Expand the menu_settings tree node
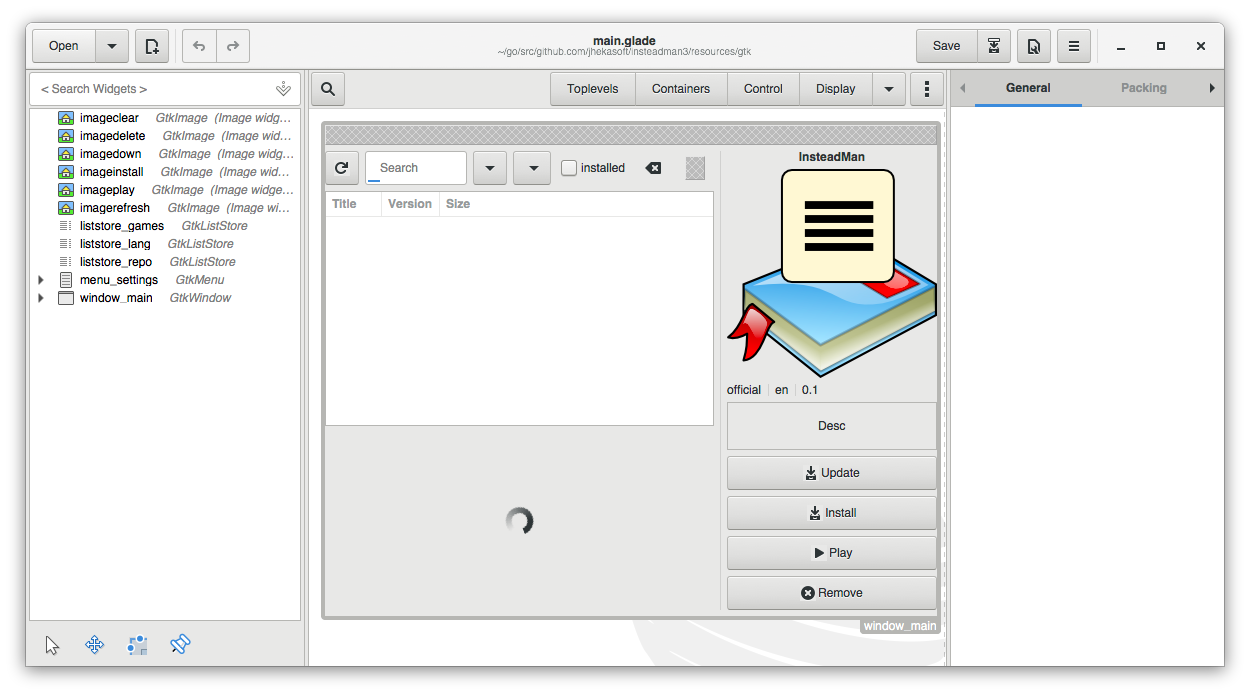Image resolution: width=1250 pixels, height=695 pixels. click(x=41, y=280)
